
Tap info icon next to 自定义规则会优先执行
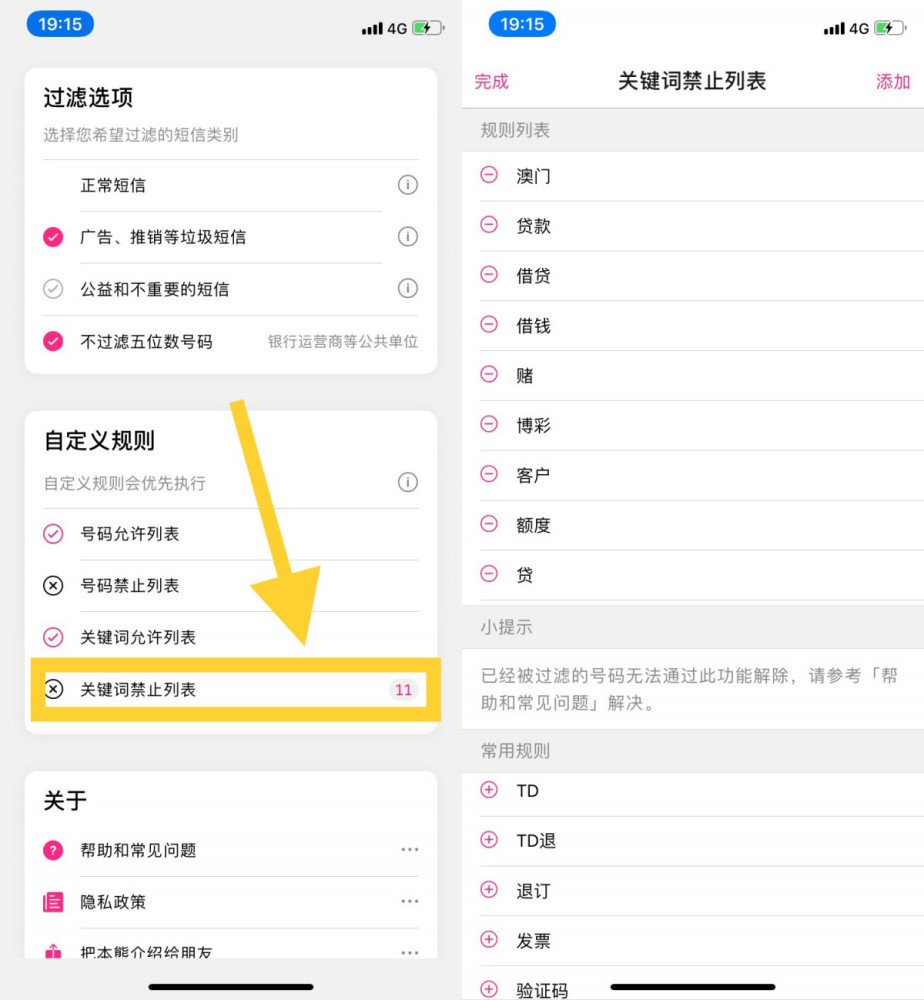click(x=407, y=482)
